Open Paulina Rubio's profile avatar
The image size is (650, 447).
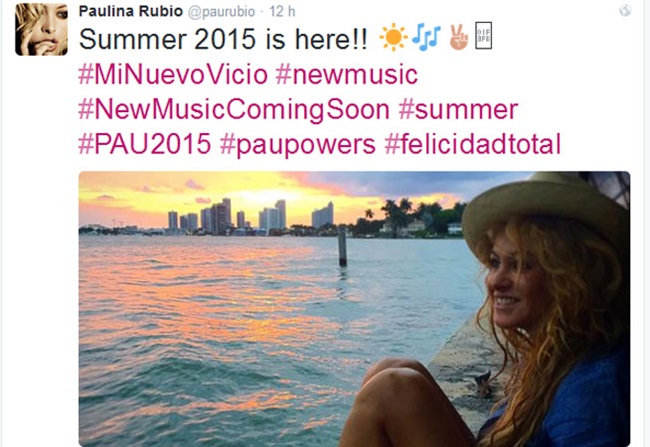pyautogui.click(x=41, y=29)
